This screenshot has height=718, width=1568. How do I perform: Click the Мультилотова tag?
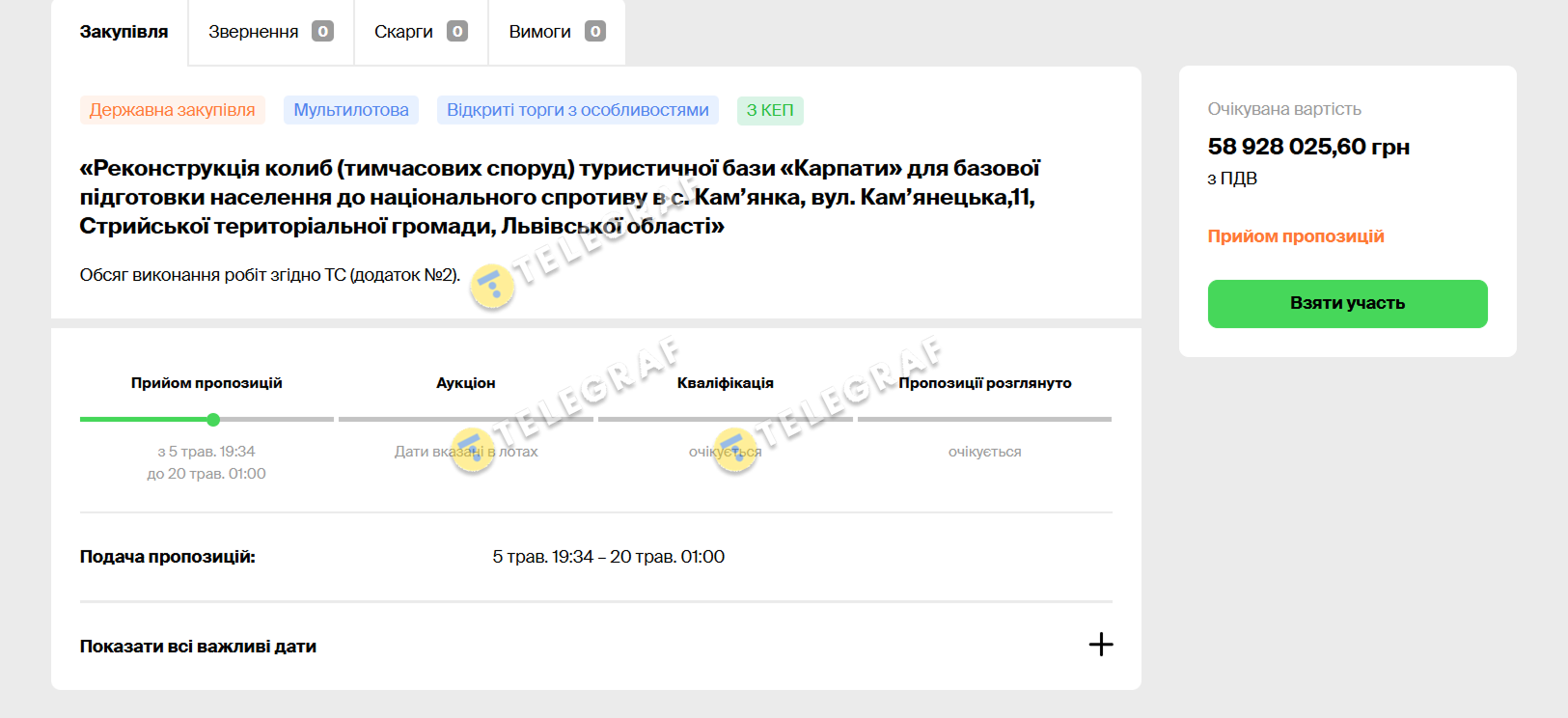coord(350,110)
